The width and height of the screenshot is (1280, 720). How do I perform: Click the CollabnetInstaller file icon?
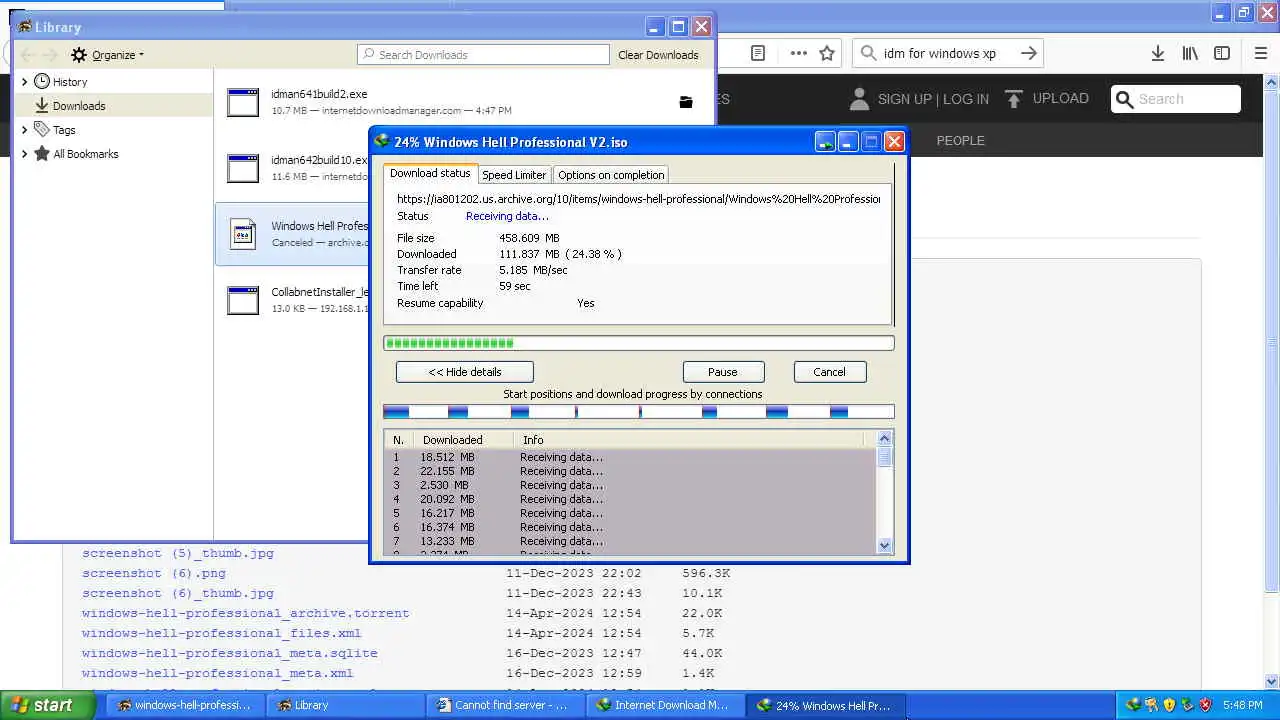pyautogui.click(x=243, y=300)
